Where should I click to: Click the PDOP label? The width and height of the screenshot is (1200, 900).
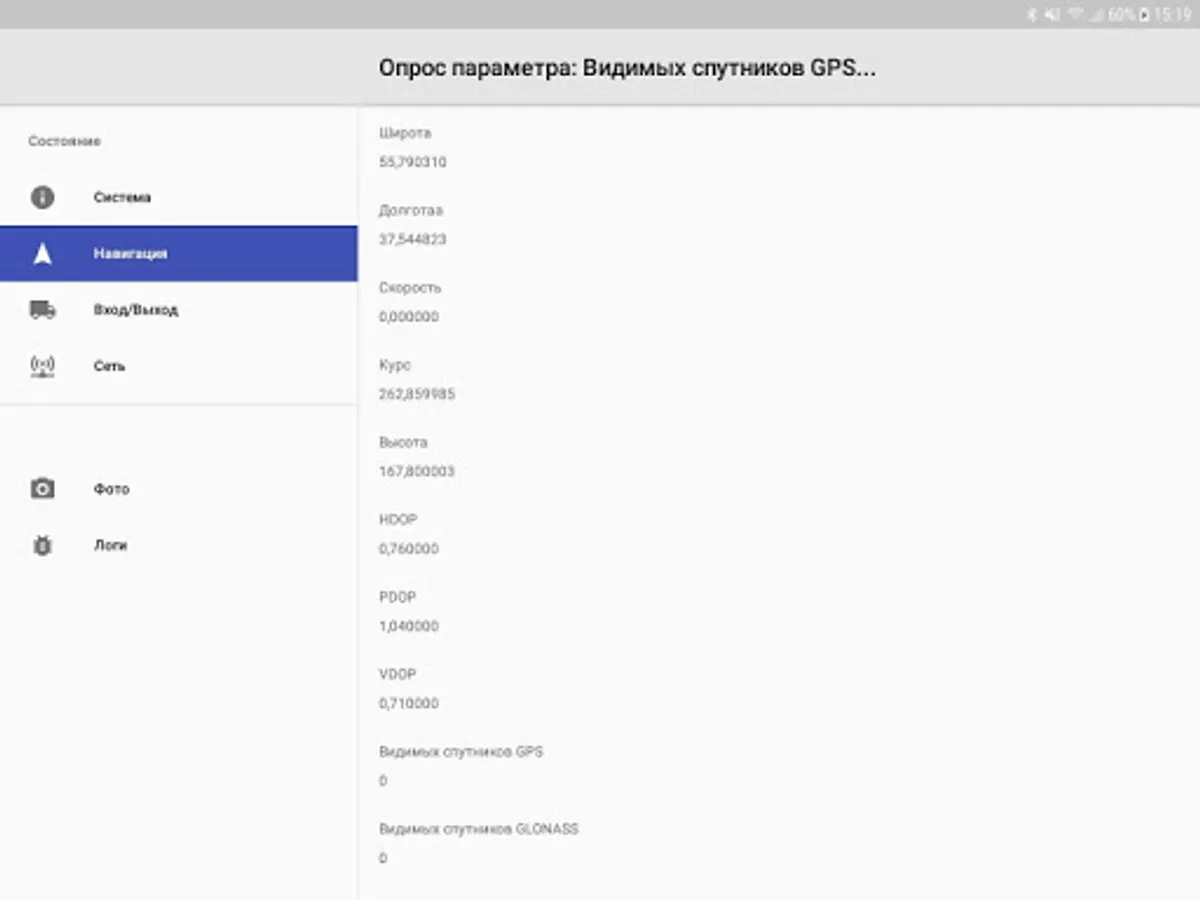[x=397, y=597]
